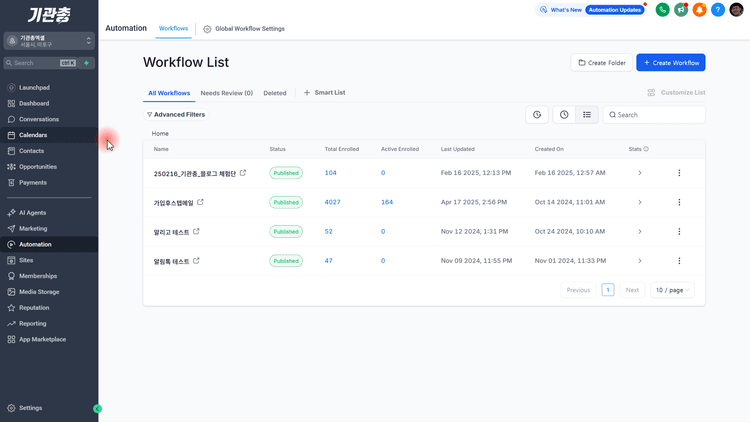Expand the 10 / page dropdown
The image size is (750, 422).
pyautogui.click(x=673, y=290)
